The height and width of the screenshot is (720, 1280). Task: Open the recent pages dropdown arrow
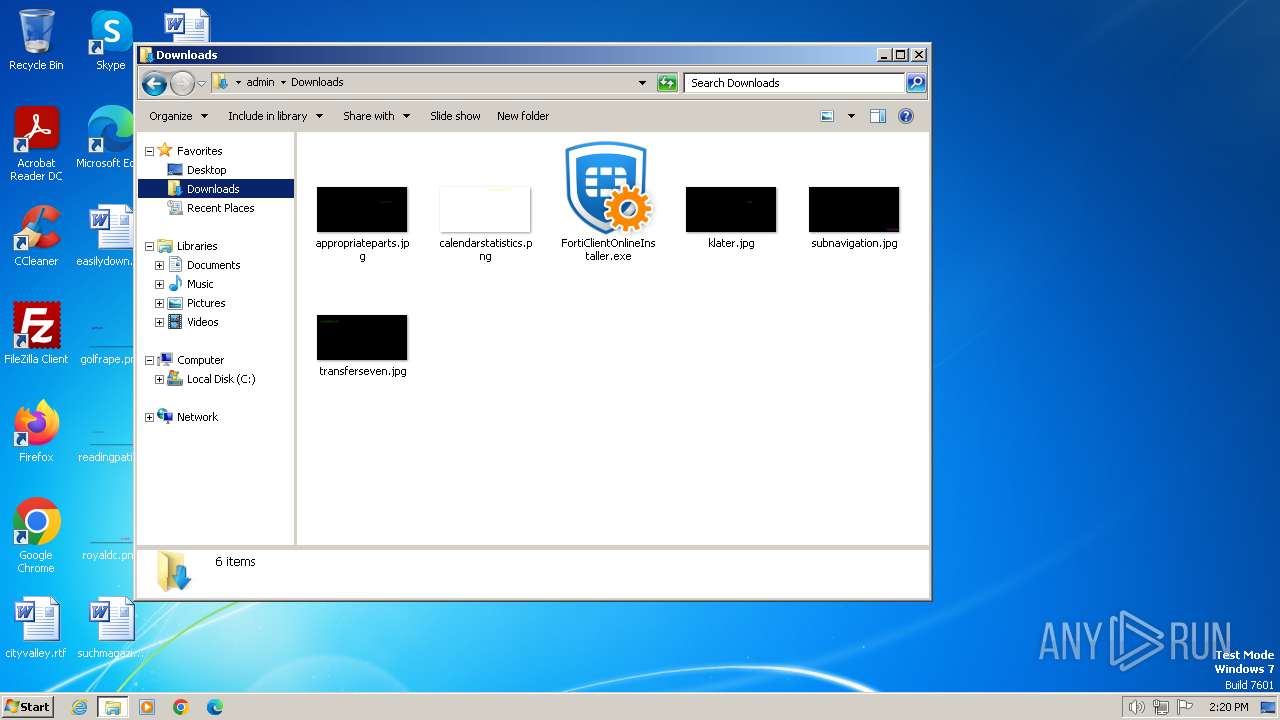(x=202, y=83)
